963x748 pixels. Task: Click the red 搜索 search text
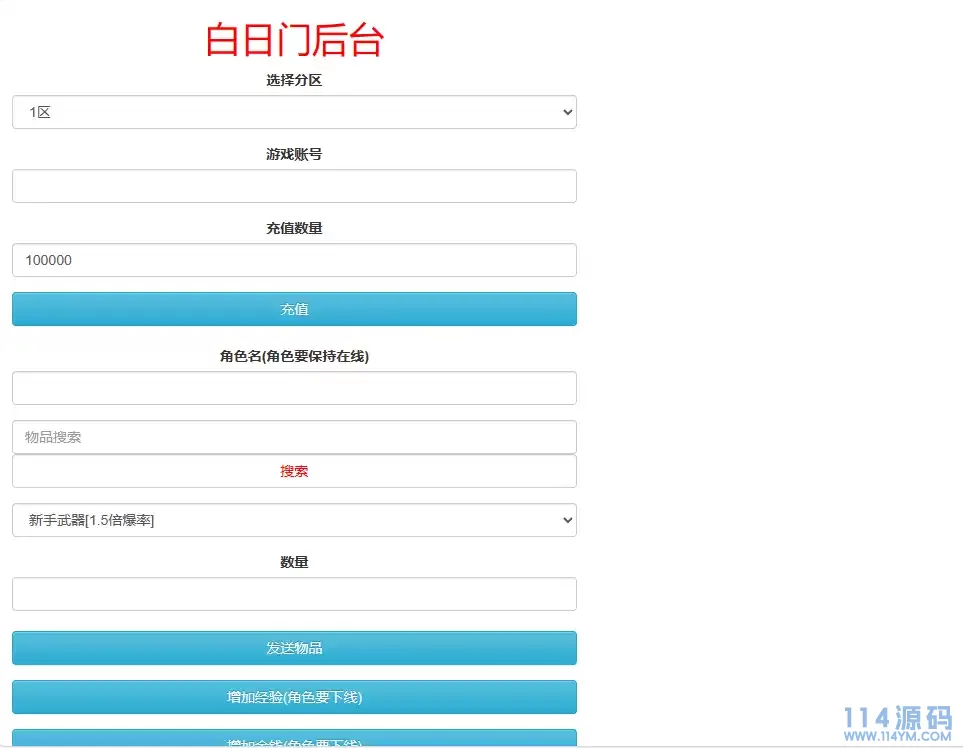click(x=293, y=470)
